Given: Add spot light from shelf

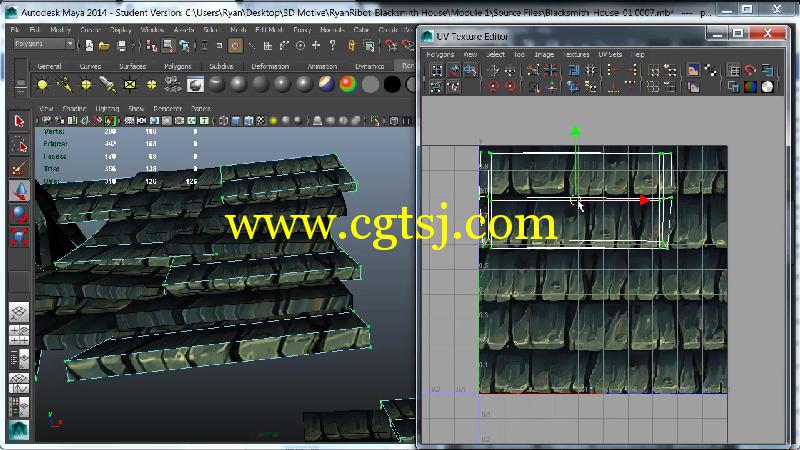Looking at the screenshot, I should 108,85.
